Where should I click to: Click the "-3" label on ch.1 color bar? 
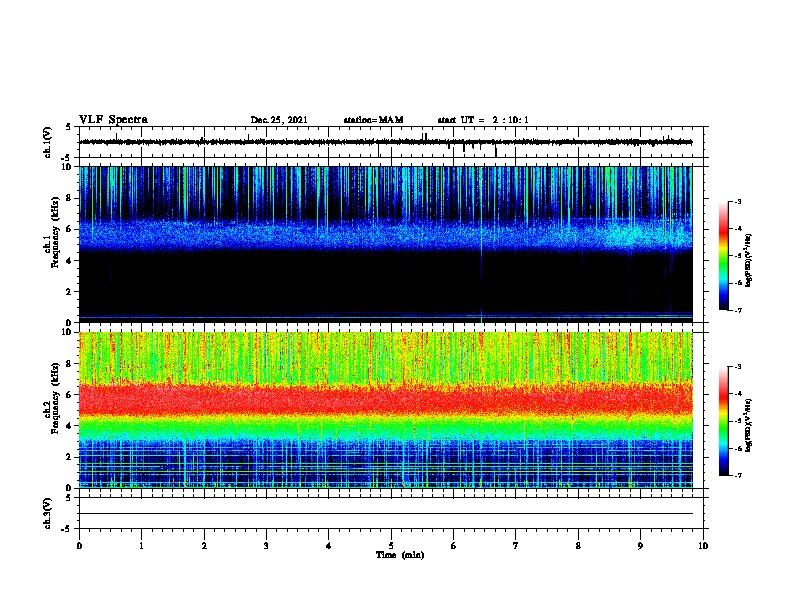pos(737,202)
